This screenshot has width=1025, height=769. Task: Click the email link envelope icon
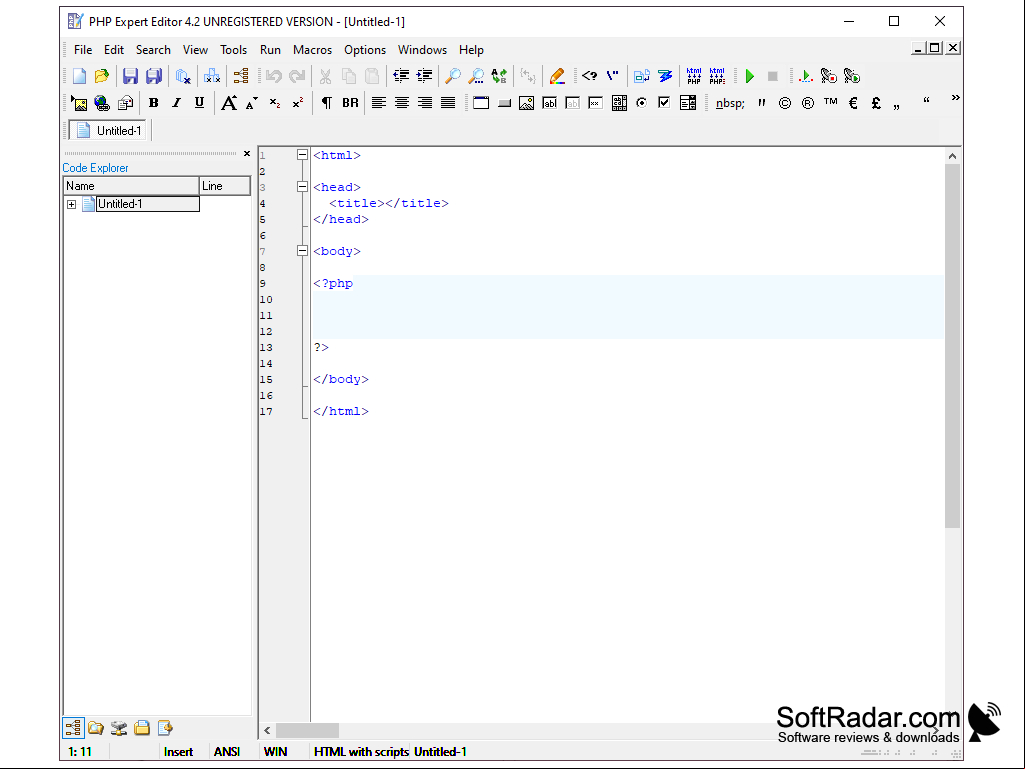coord(126,103)
